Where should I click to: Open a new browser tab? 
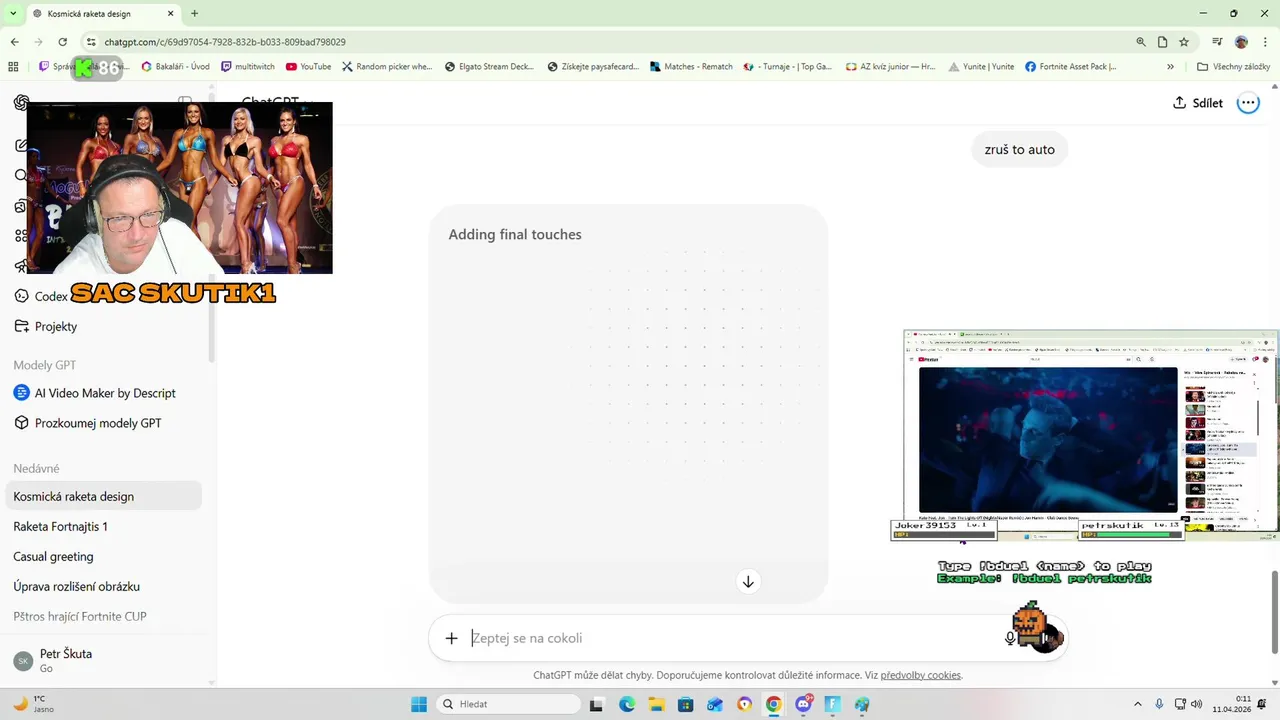point(194,13)
